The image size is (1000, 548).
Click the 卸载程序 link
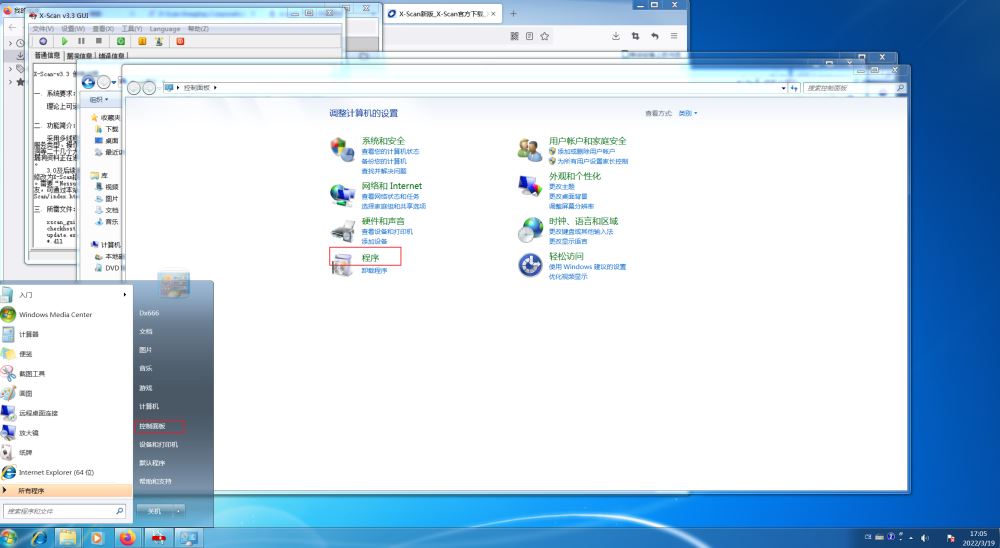375,271
